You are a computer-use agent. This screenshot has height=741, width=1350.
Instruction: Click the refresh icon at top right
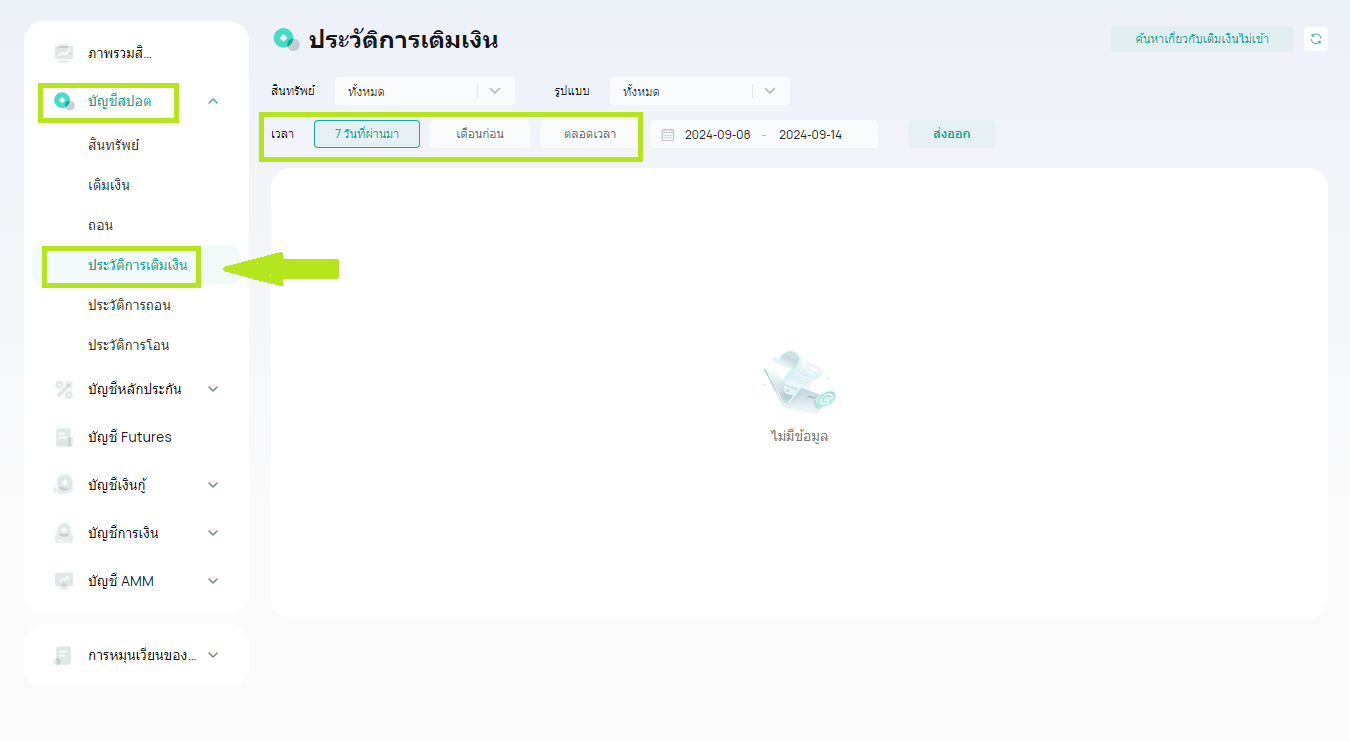[1316, 39]
